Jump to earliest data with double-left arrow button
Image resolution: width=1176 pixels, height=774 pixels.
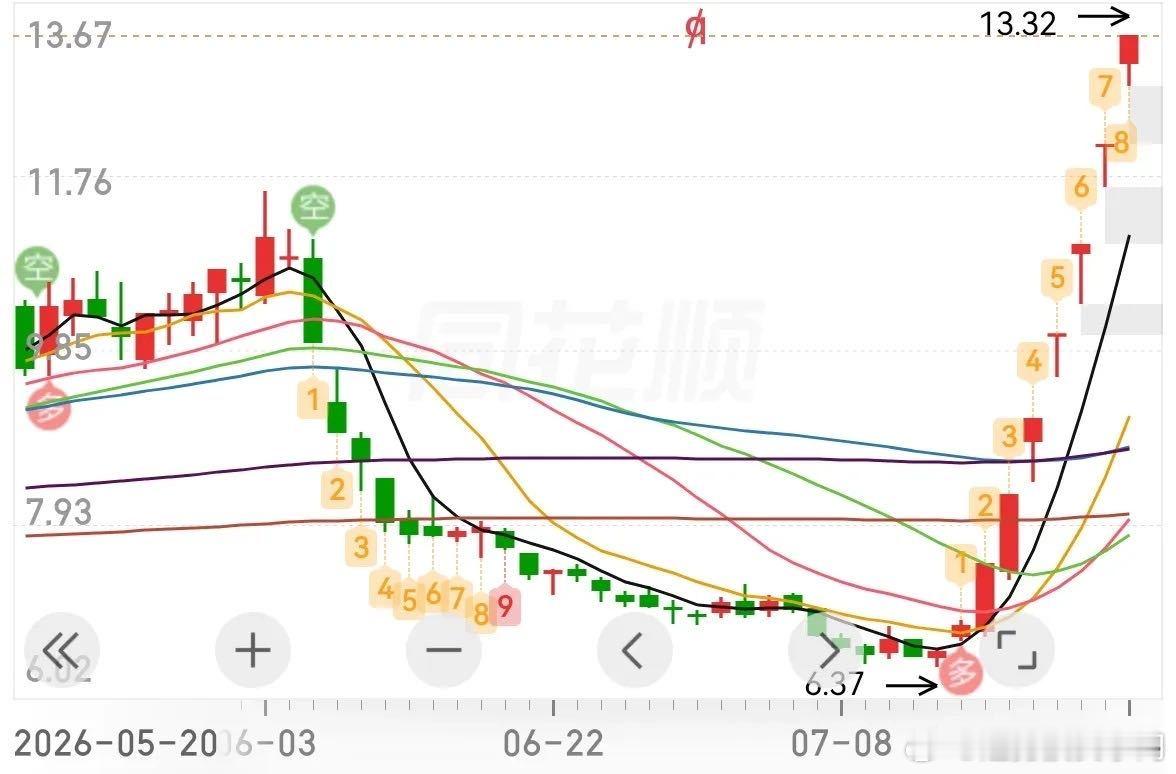(x=62, y=650)
